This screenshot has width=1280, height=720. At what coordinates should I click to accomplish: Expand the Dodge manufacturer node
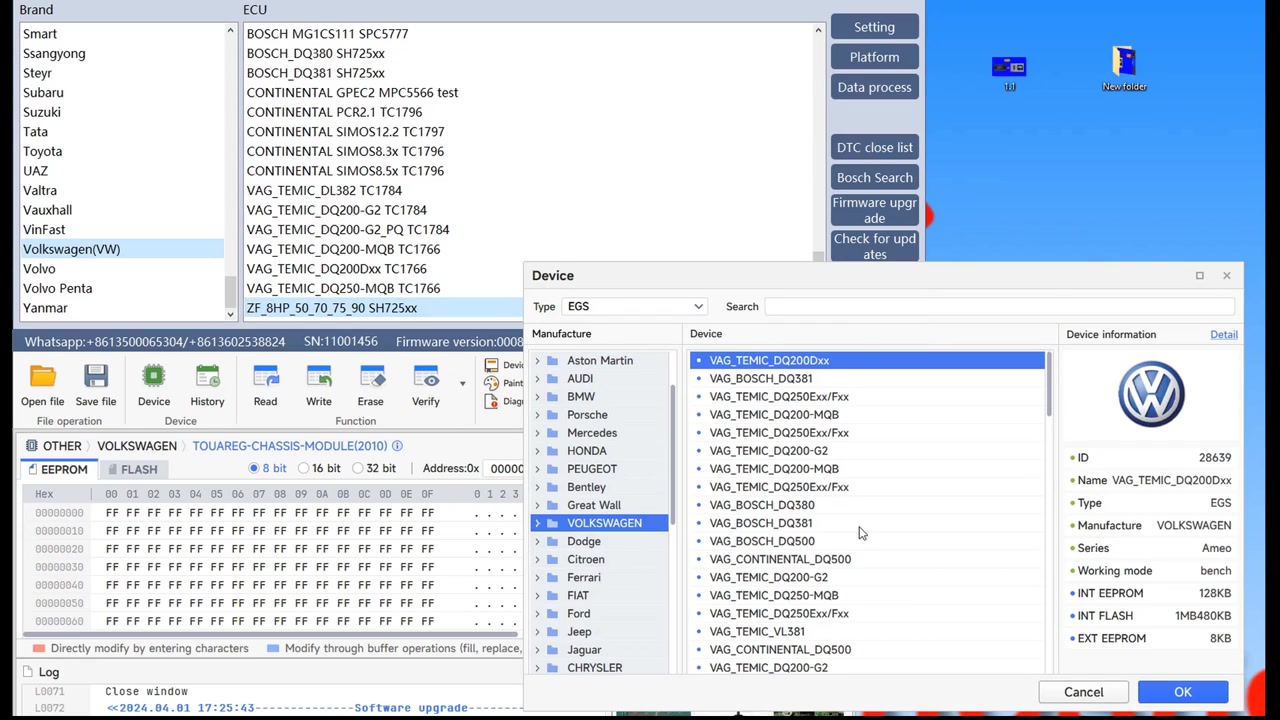538,541
